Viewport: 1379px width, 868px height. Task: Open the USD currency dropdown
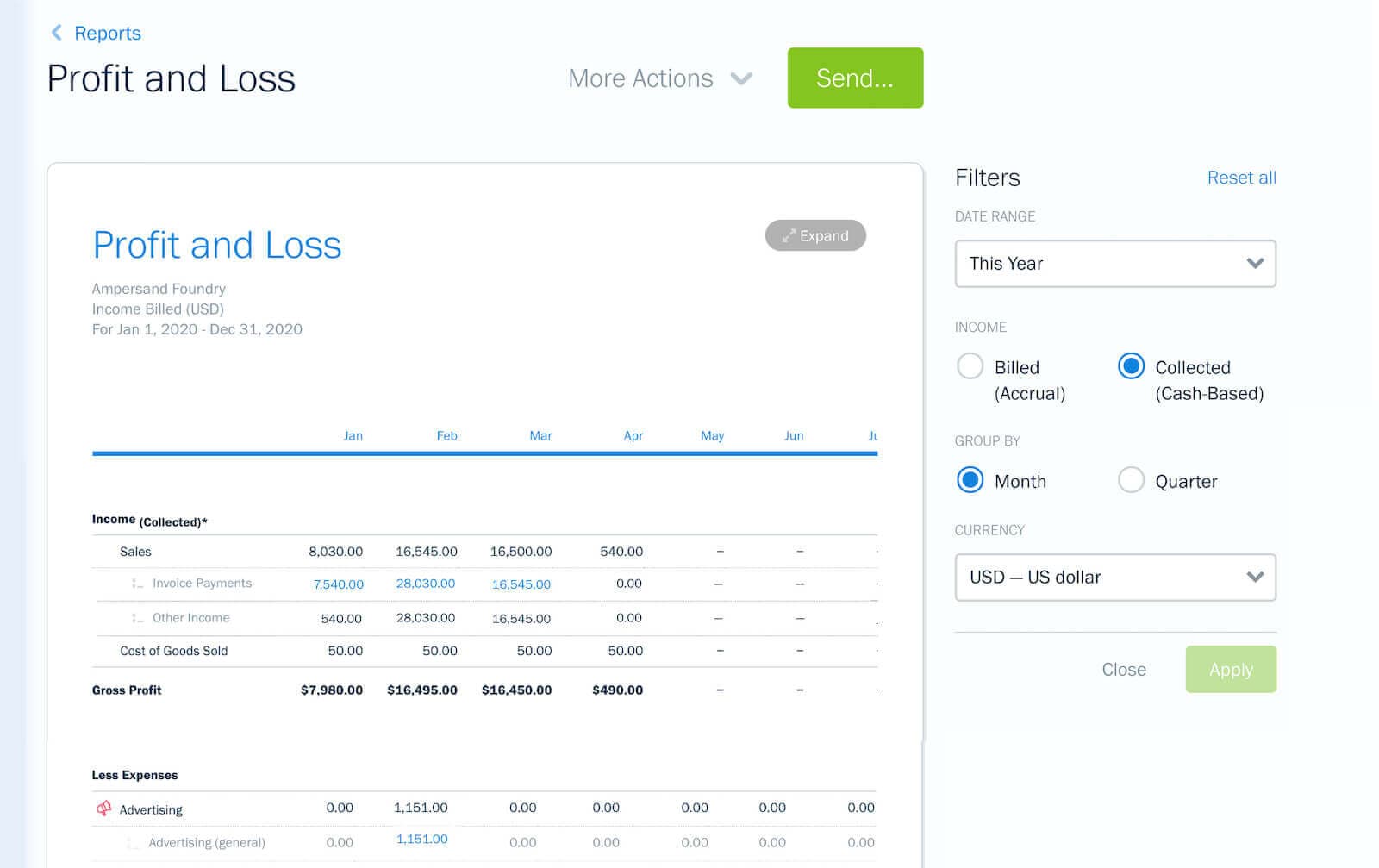(1114, 578)
